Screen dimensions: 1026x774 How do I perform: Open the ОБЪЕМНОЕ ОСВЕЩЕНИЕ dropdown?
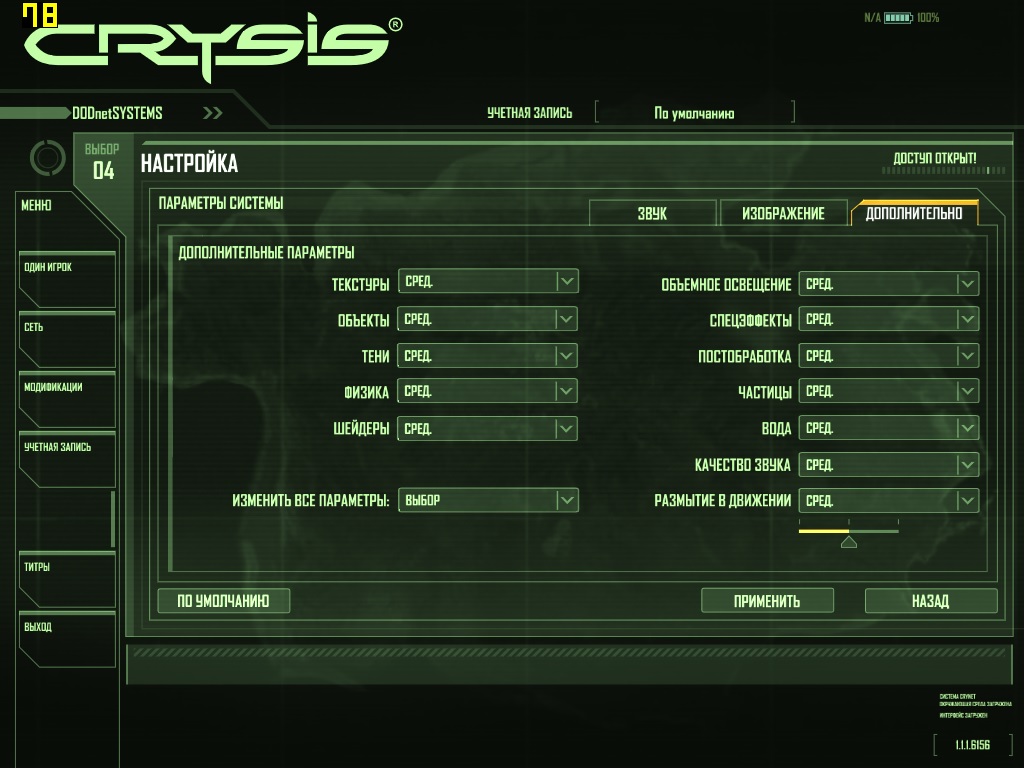point(889,284)
